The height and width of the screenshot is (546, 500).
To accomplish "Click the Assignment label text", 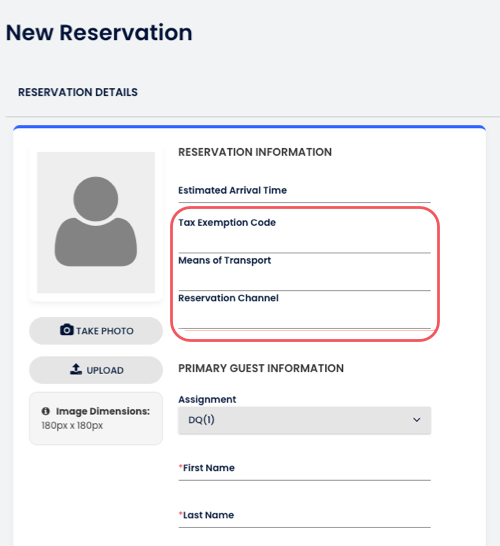I will (x=207, y=399).
